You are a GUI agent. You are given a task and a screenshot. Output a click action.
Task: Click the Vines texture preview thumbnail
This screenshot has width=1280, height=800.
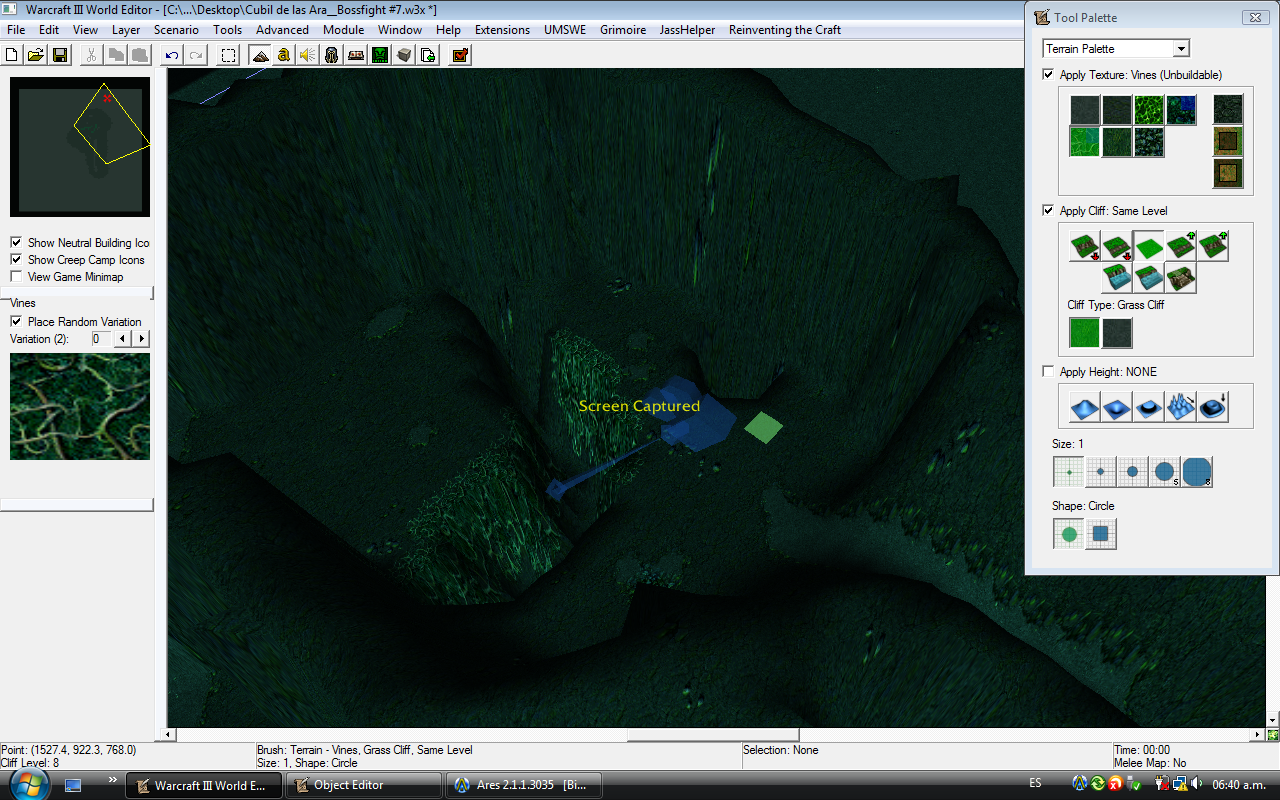click(x=80, y=406)
